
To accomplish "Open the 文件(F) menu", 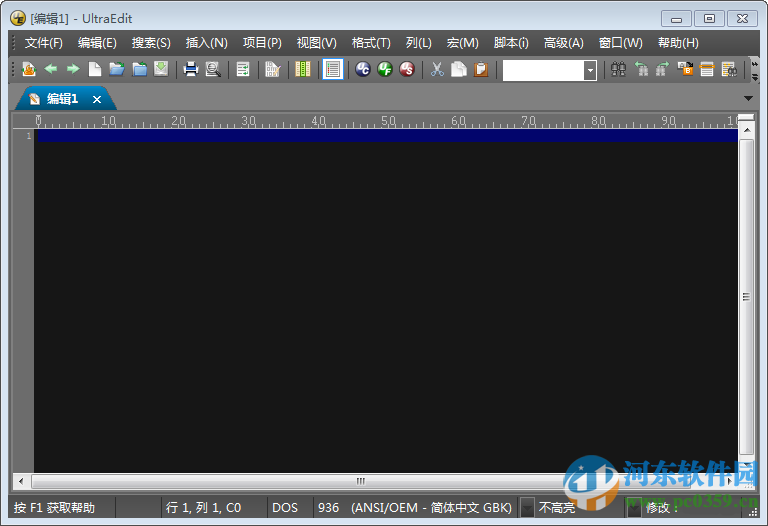I will [x=44, y=43].
